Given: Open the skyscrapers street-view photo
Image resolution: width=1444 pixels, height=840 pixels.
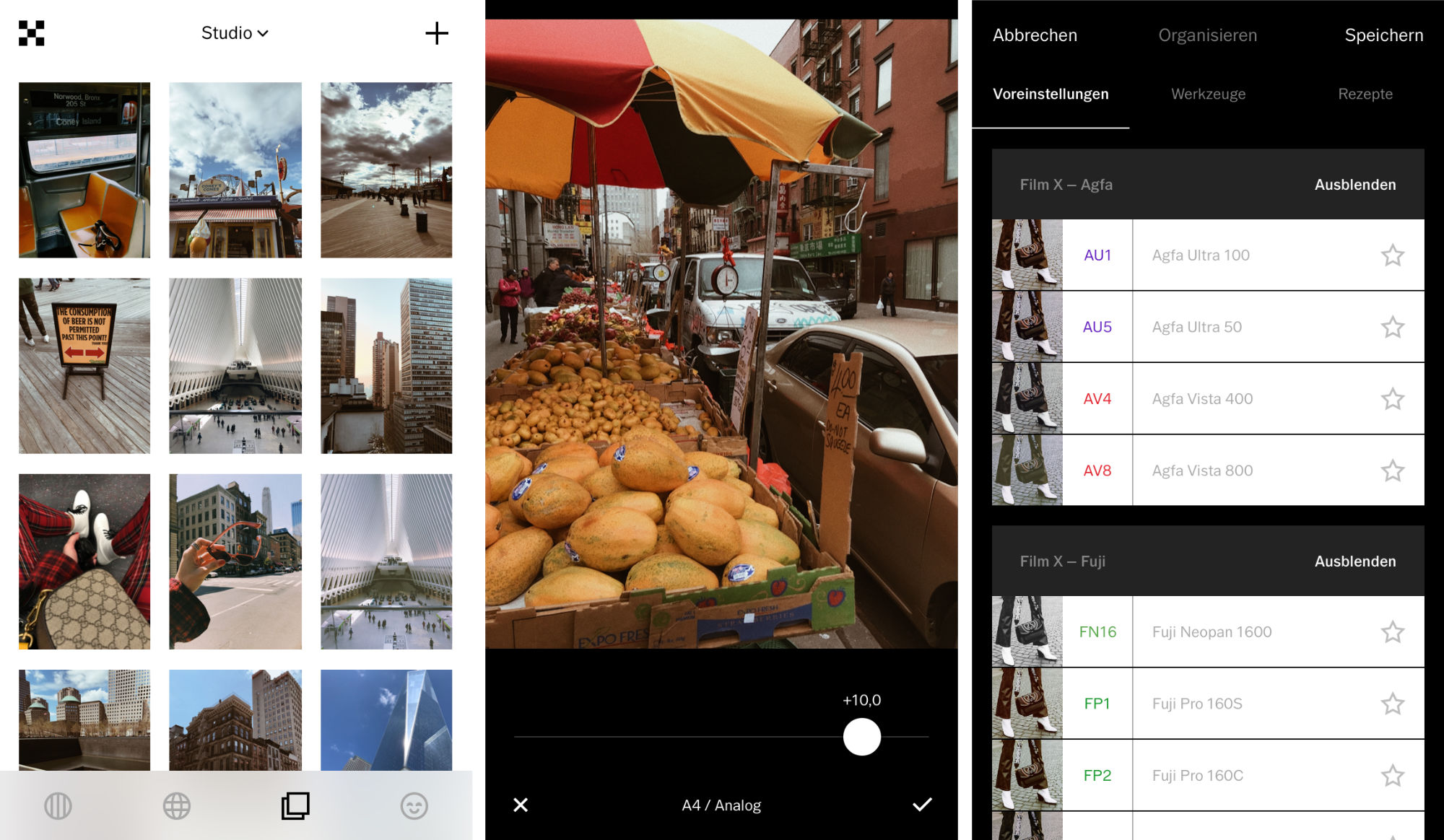Looking at the screenshot, I should (386, 366).
